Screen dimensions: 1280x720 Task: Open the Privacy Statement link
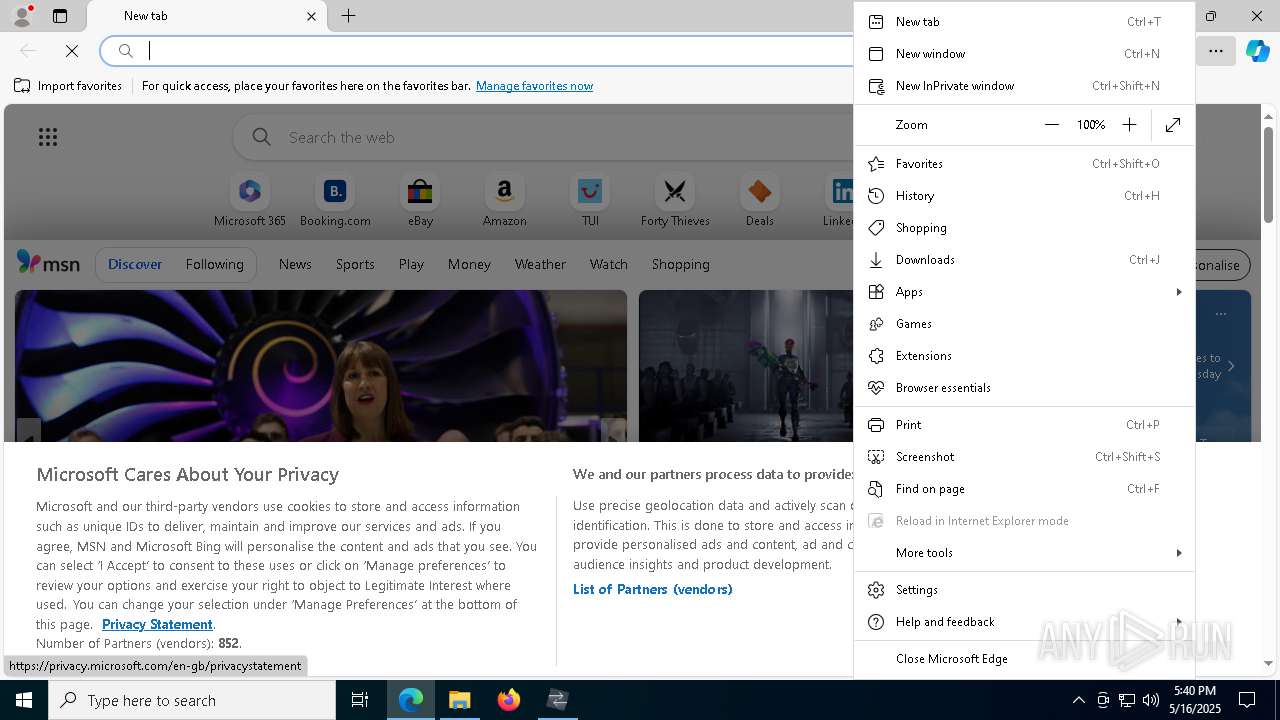(x=157, y=624)
